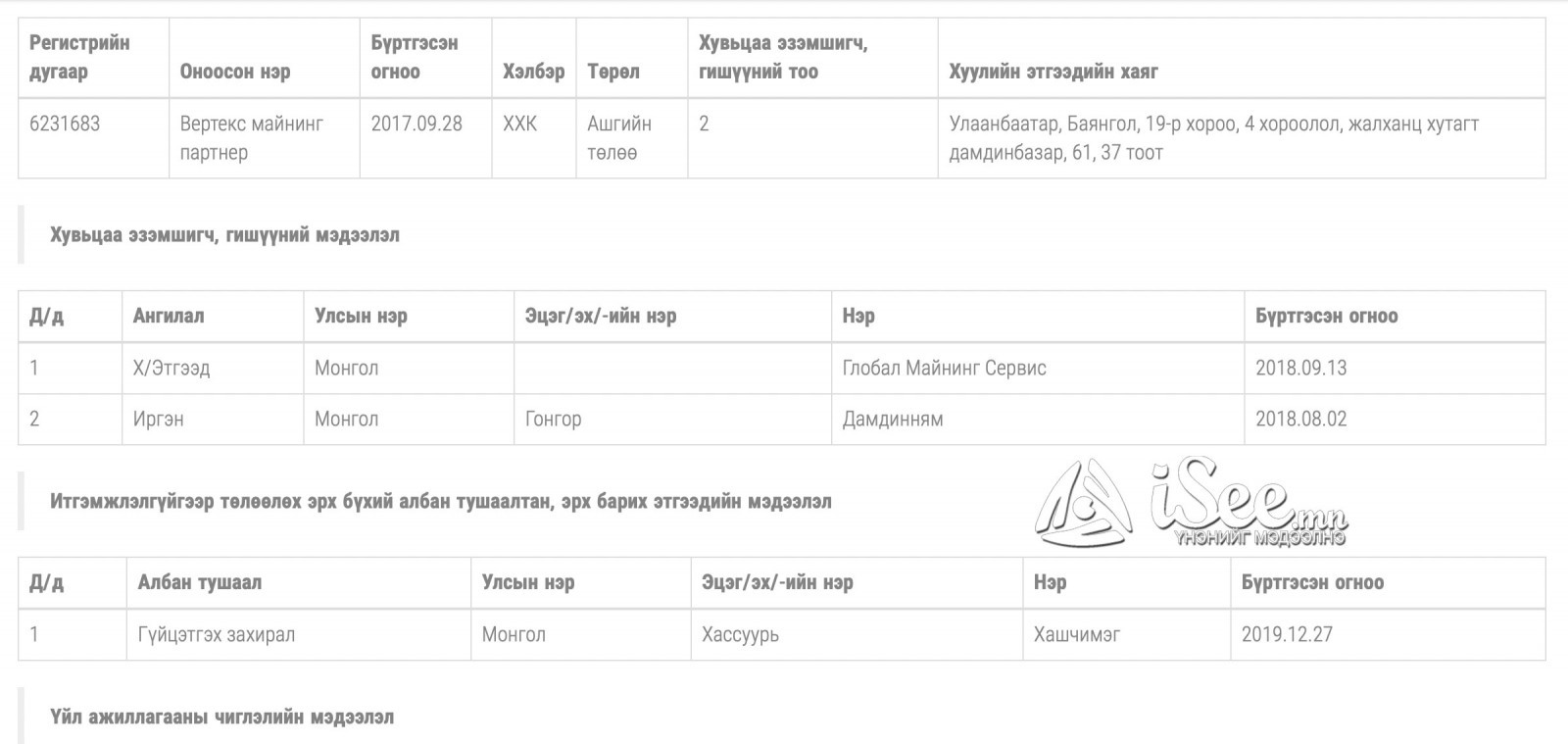The height and width of the screenshot is (744, 1568).
Task: Click the Хассуурь parent name cell
Action: pyautogui.click(x=857, y=634)
